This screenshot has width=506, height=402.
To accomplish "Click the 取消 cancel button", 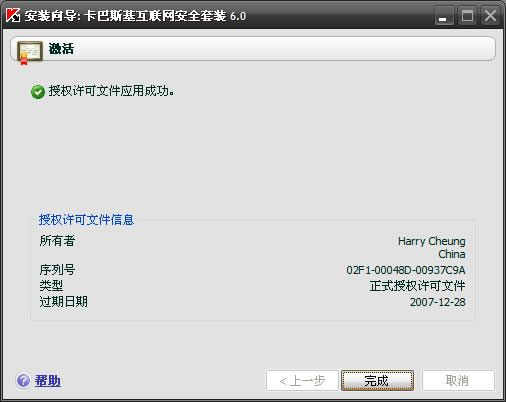I will (458, 380).
